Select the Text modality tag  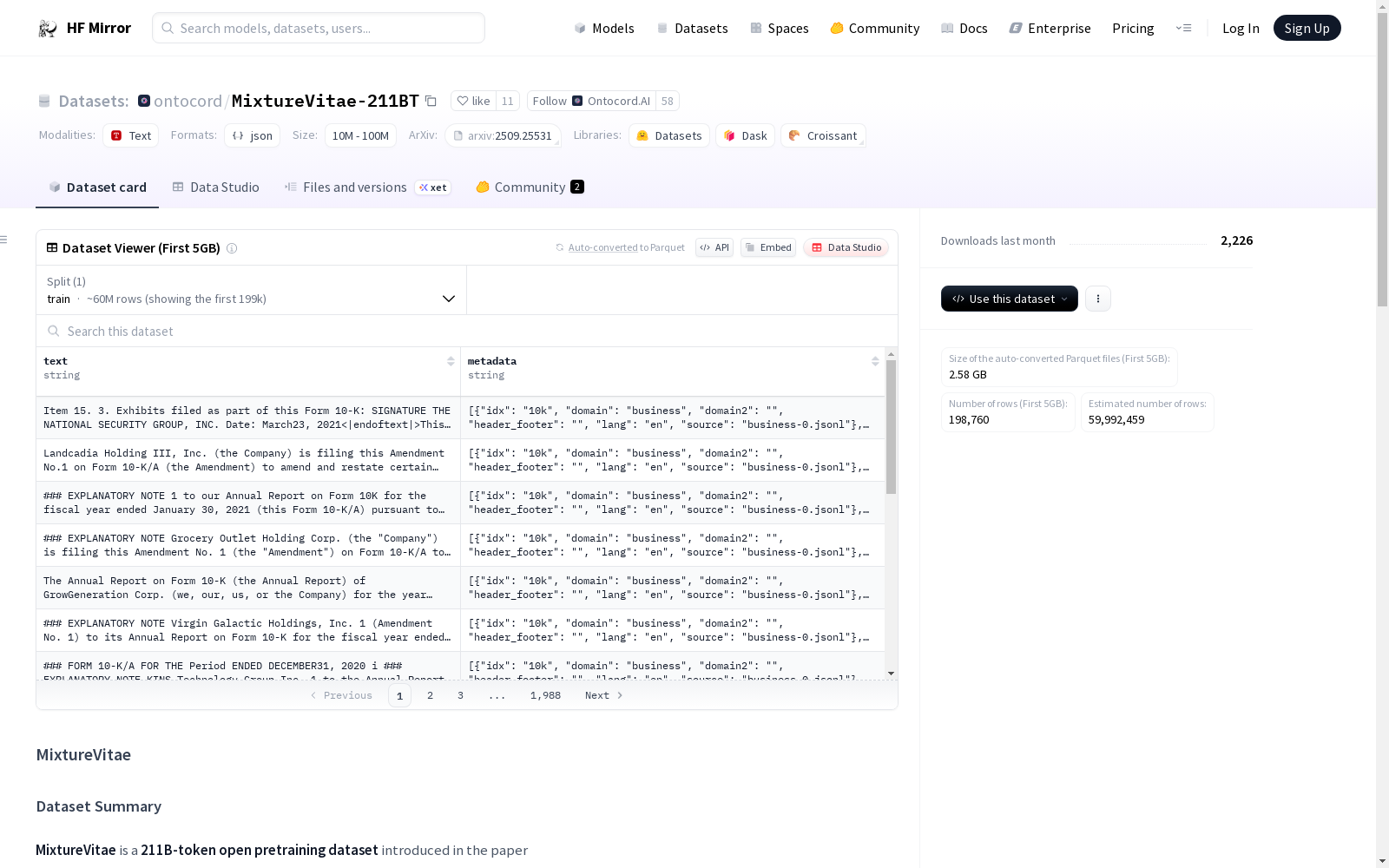[x=131, y=135]
